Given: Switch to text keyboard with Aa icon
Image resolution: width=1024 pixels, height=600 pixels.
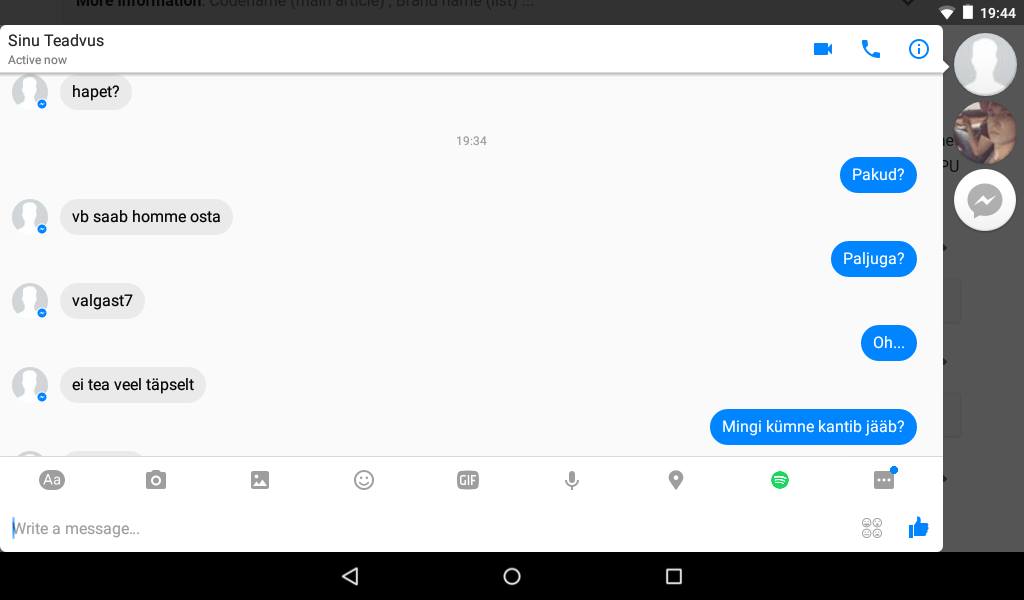Looking at the screenshot, I should pyautogui.click(x=52, y=480).
